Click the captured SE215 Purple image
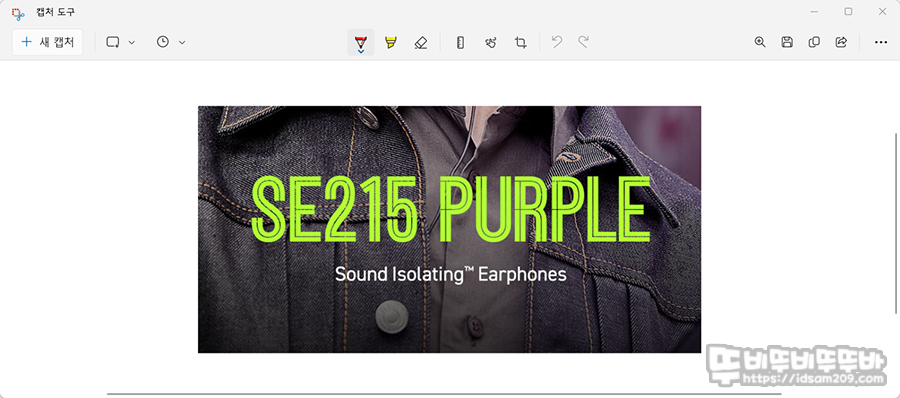The width and height of the screenshot is (900, 398). pyautogui.click(x=449, y=229)
